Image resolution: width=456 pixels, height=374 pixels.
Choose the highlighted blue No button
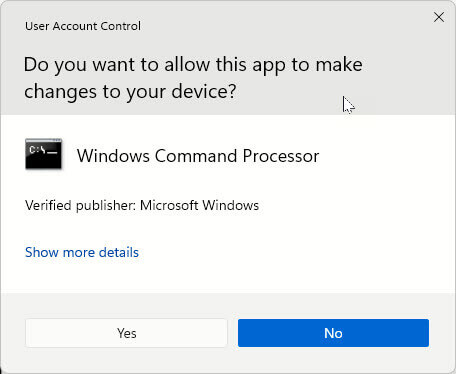[x=333, y=333]
